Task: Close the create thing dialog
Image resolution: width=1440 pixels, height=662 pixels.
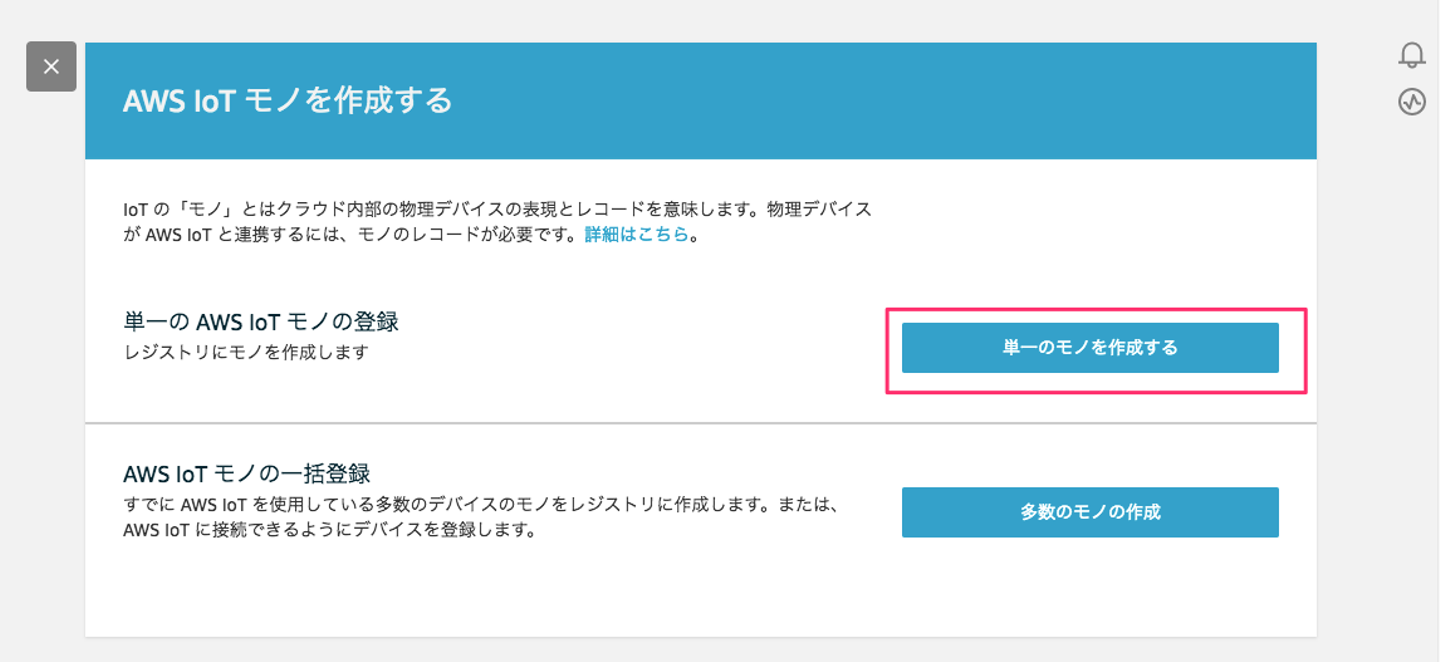Action: [51, 67]
